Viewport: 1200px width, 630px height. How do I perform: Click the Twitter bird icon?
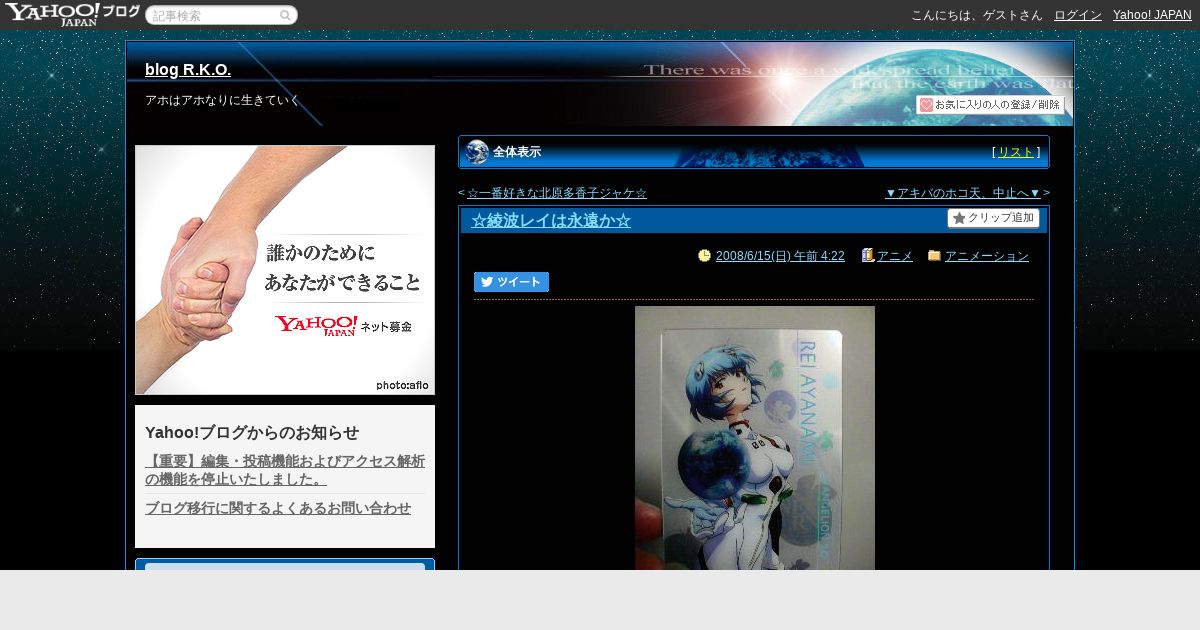[487, 282]
